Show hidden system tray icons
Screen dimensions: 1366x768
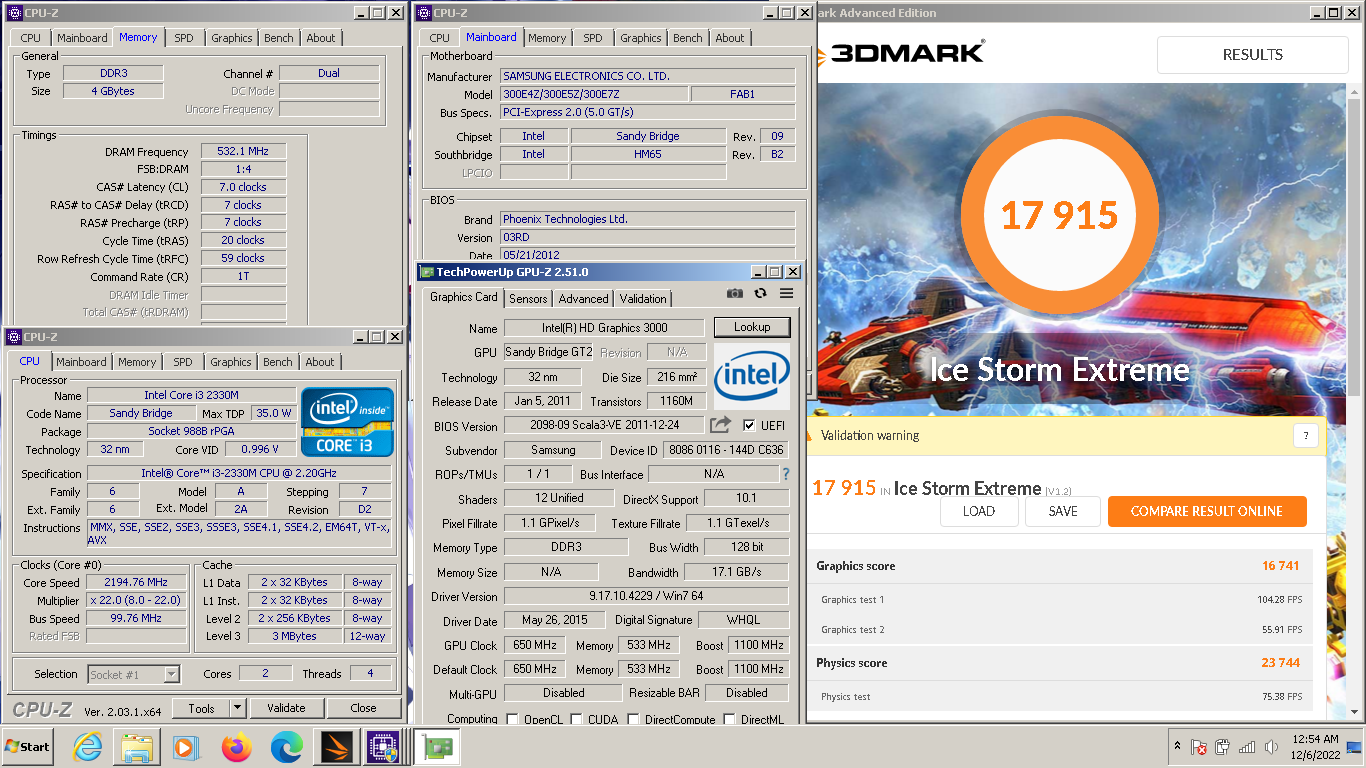click(x=1178, y=747)
